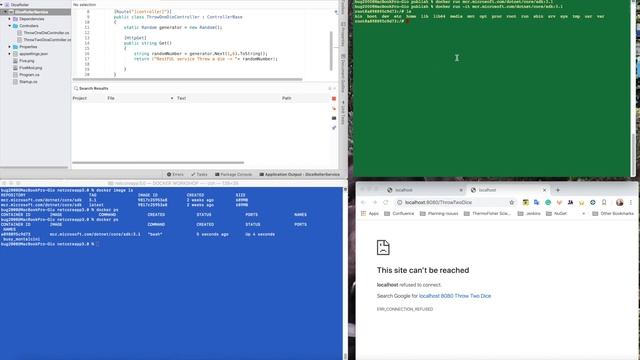The height and width of the screenshot is (360, 640).
Task: Click the Dependencies folder icon
Action: (15, 19)
